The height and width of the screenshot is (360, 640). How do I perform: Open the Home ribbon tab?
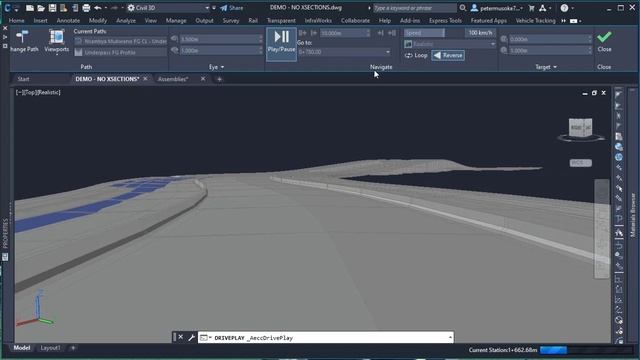pyautogui.click(x=16, y=20)
